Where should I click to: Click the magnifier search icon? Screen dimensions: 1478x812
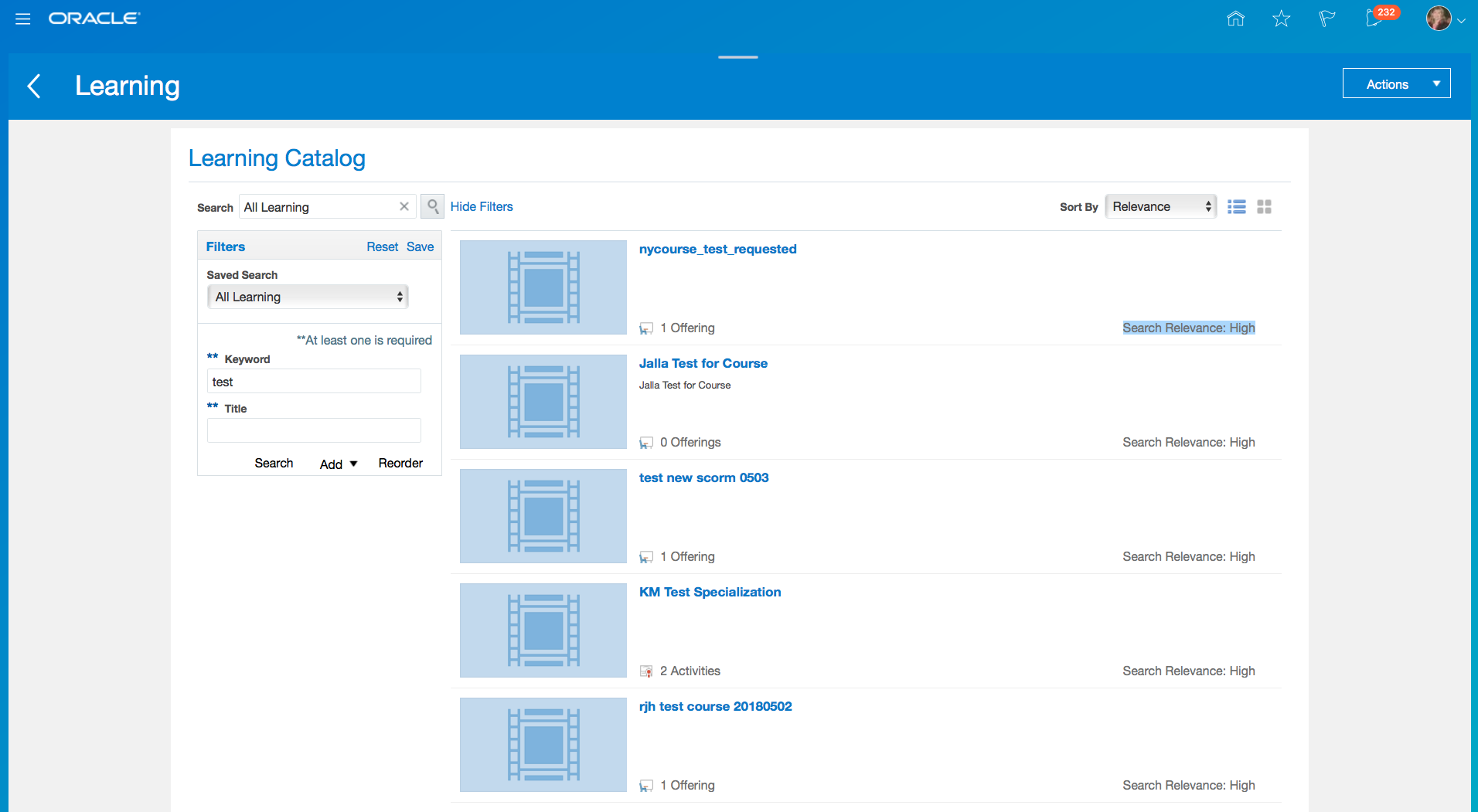click(x=433, y=206)
